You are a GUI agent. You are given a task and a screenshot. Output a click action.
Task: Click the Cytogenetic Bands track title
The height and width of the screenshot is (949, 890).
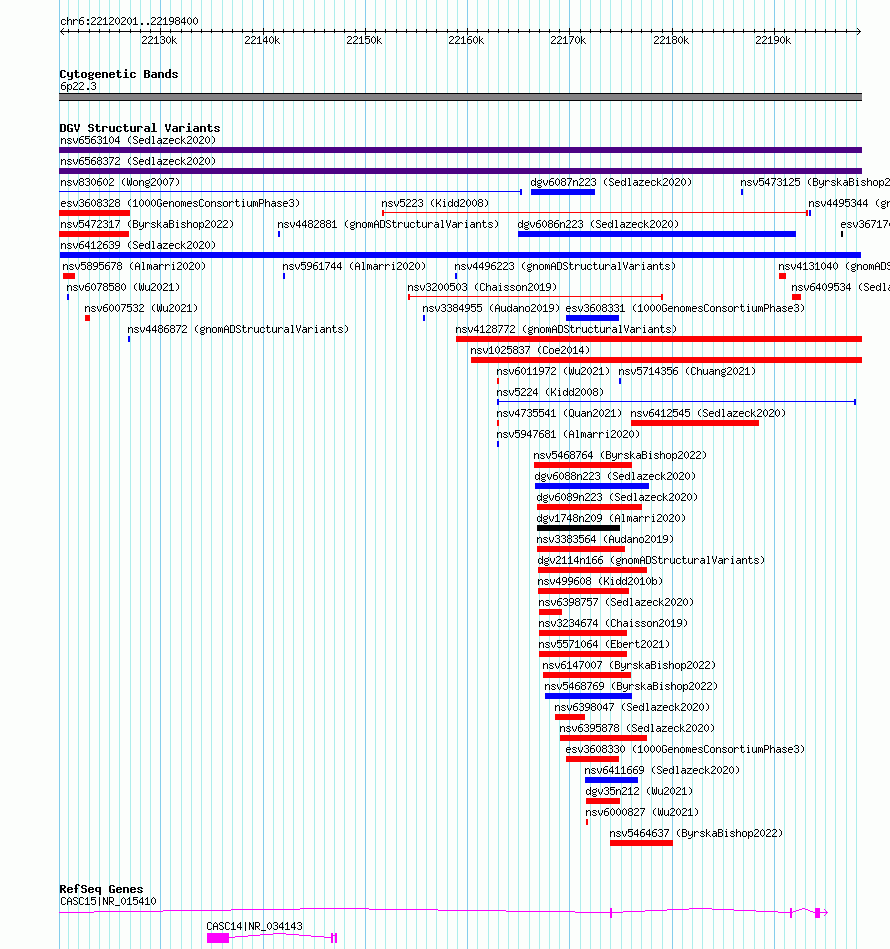click(x=119, y=74)
